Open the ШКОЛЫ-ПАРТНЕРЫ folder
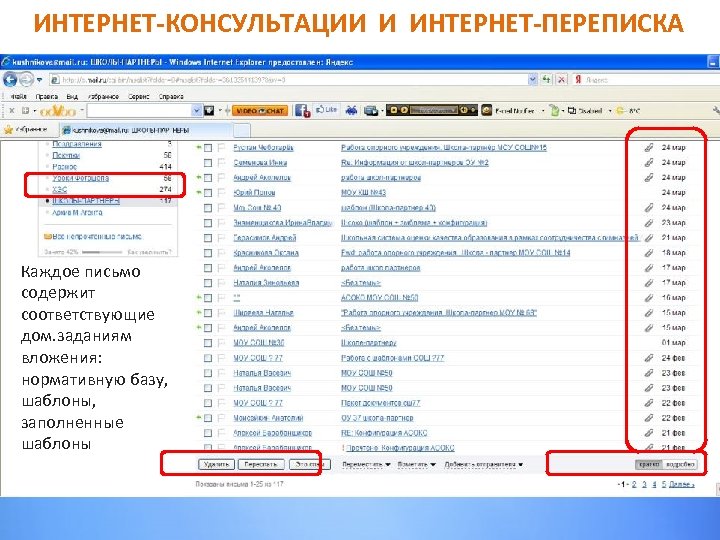Screen dimensions: 720x540 point(86,201)
